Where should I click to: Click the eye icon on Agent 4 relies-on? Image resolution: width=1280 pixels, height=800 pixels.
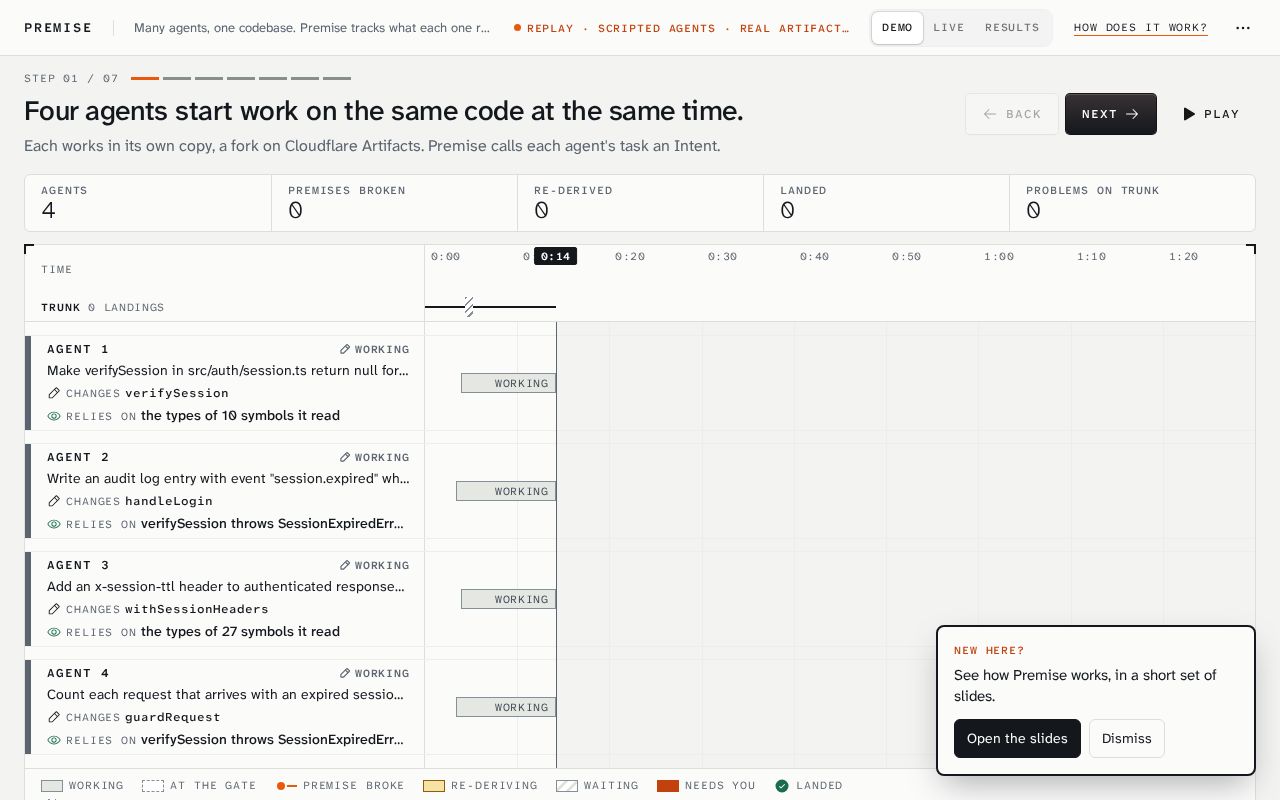pyautogui.click(x=54, y=740)
